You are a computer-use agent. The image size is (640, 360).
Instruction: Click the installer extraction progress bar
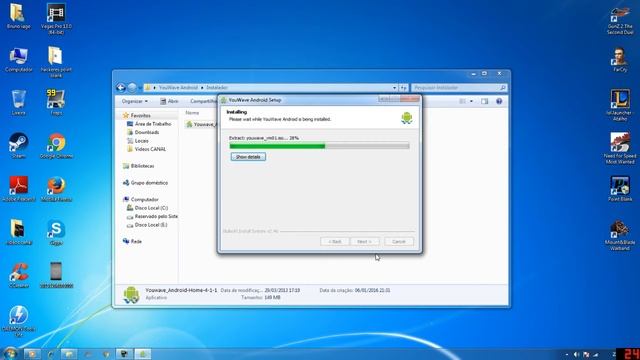[x=319, y=146]
